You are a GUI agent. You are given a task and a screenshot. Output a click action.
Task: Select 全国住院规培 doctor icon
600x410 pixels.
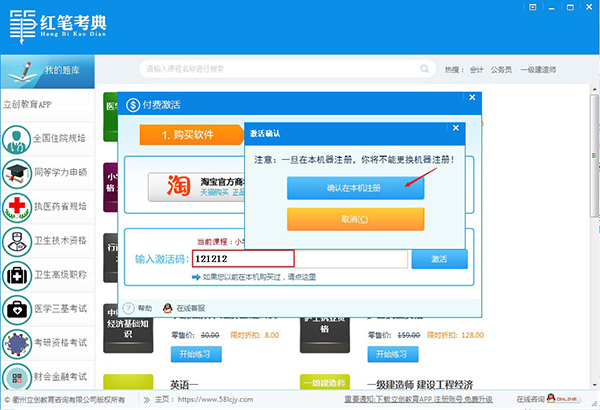(16, 139)
